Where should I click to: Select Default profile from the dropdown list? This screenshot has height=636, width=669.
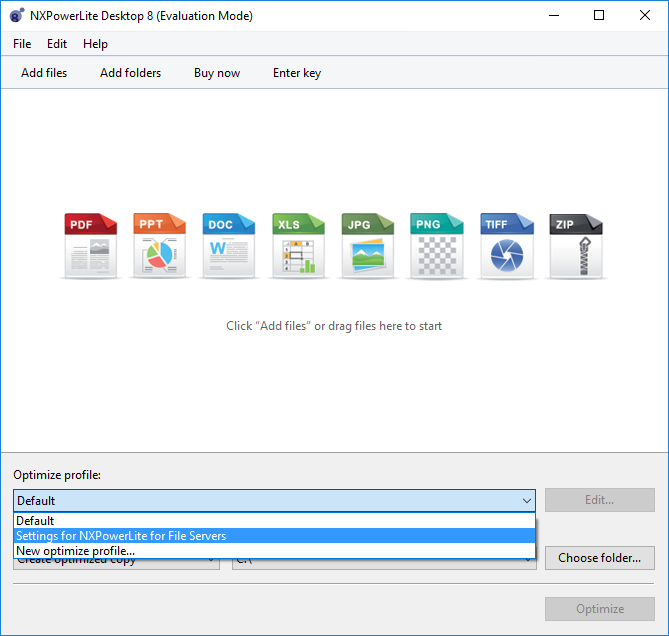tap(274, 520)
